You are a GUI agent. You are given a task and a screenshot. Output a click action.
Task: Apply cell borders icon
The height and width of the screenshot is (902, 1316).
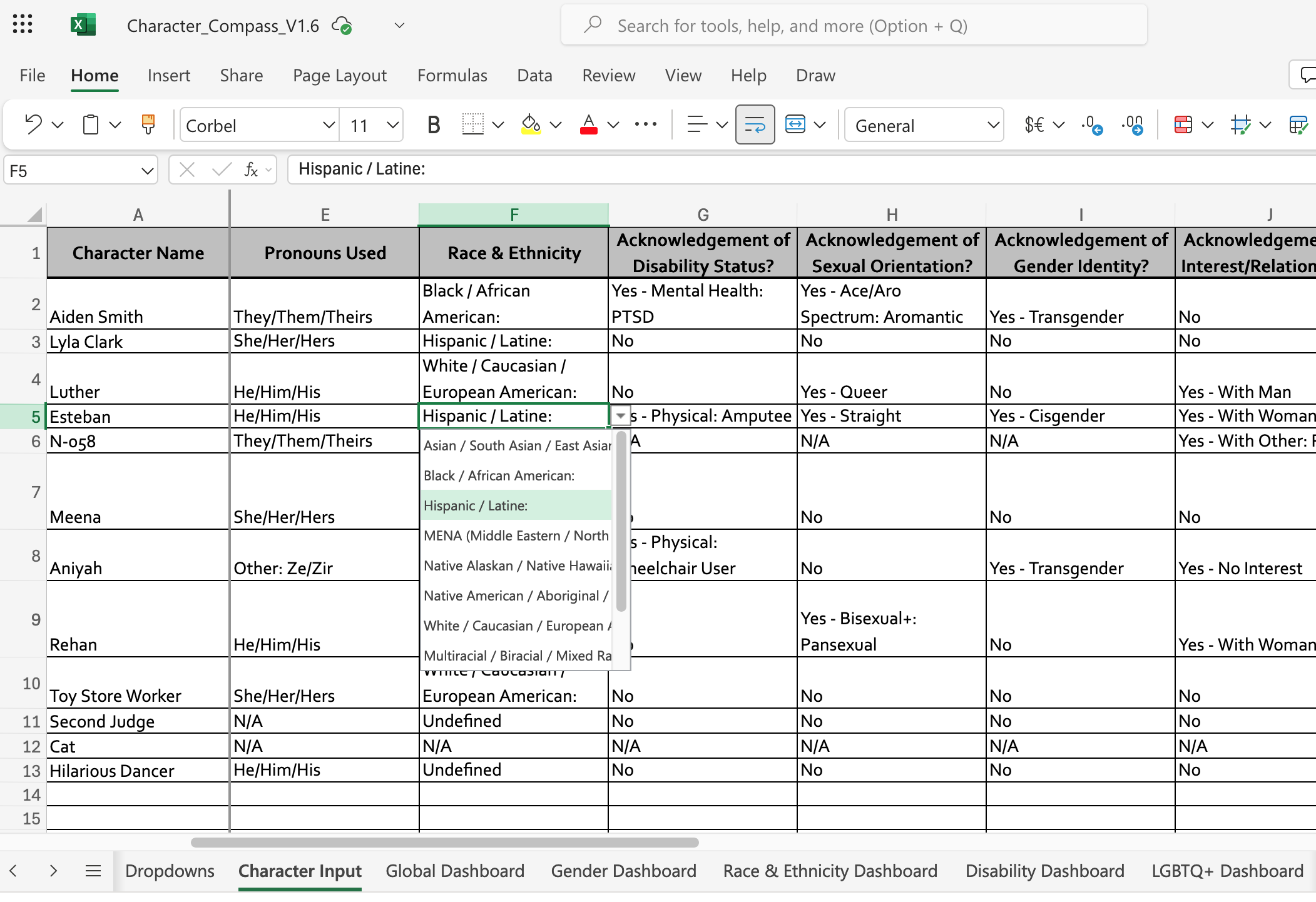coord(473,124)
